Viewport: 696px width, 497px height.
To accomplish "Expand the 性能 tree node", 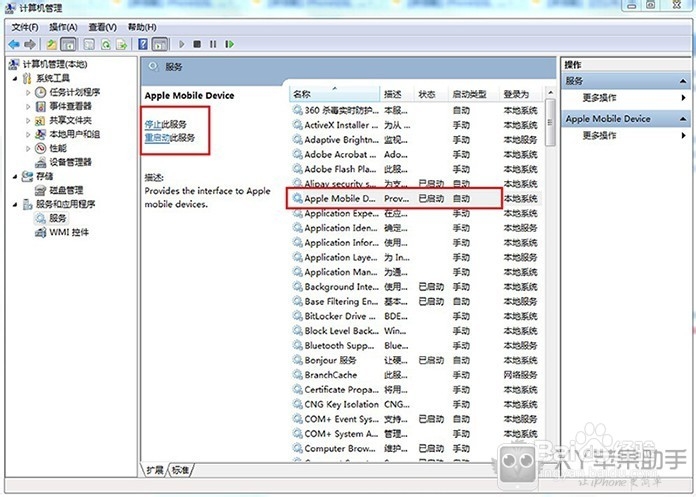I will pos(28,149).
